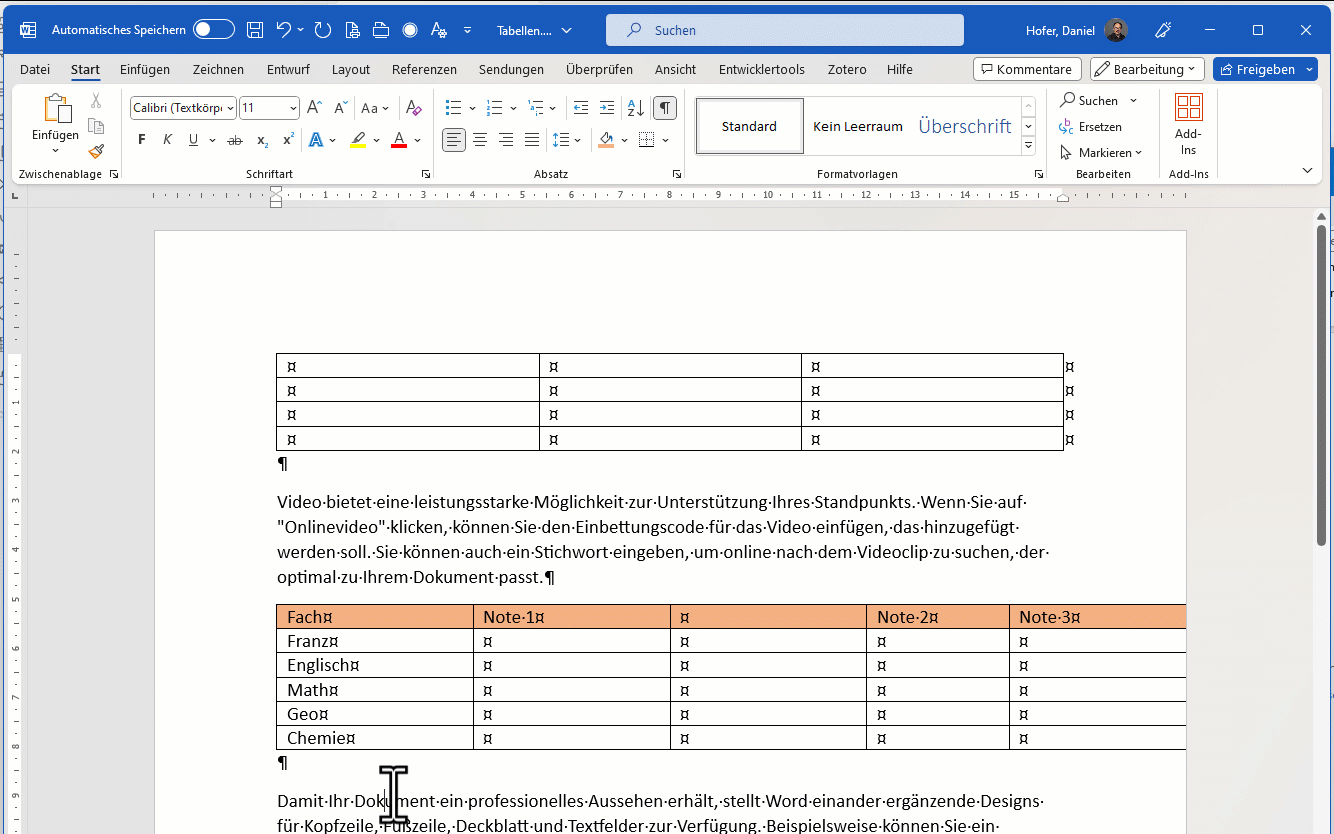
Task: Center align the paragraph text
Action: click(480, 140)
